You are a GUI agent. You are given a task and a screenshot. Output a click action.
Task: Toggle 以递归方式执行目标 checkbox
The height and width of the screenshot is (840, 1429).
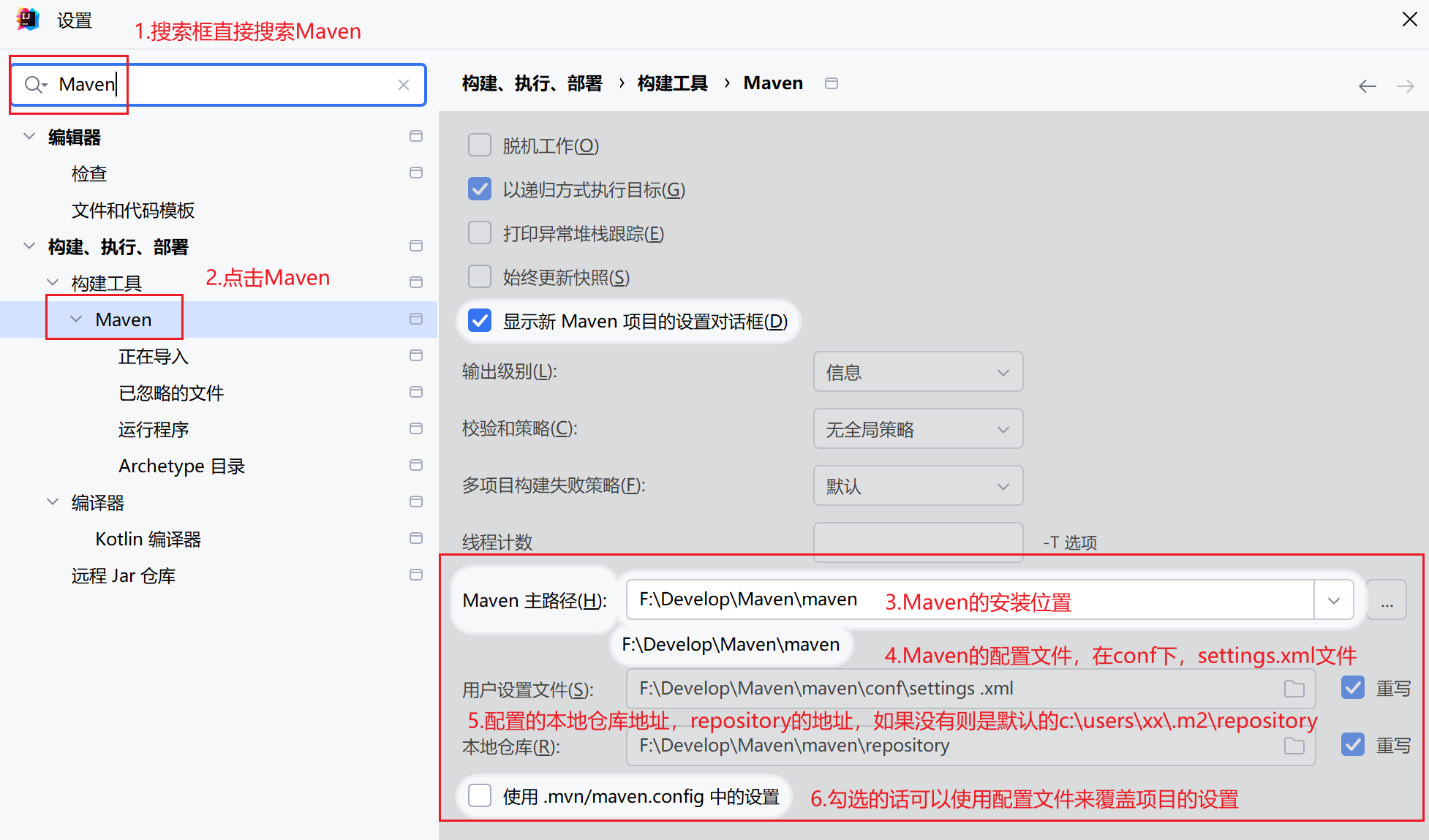[x=480, y=189]
